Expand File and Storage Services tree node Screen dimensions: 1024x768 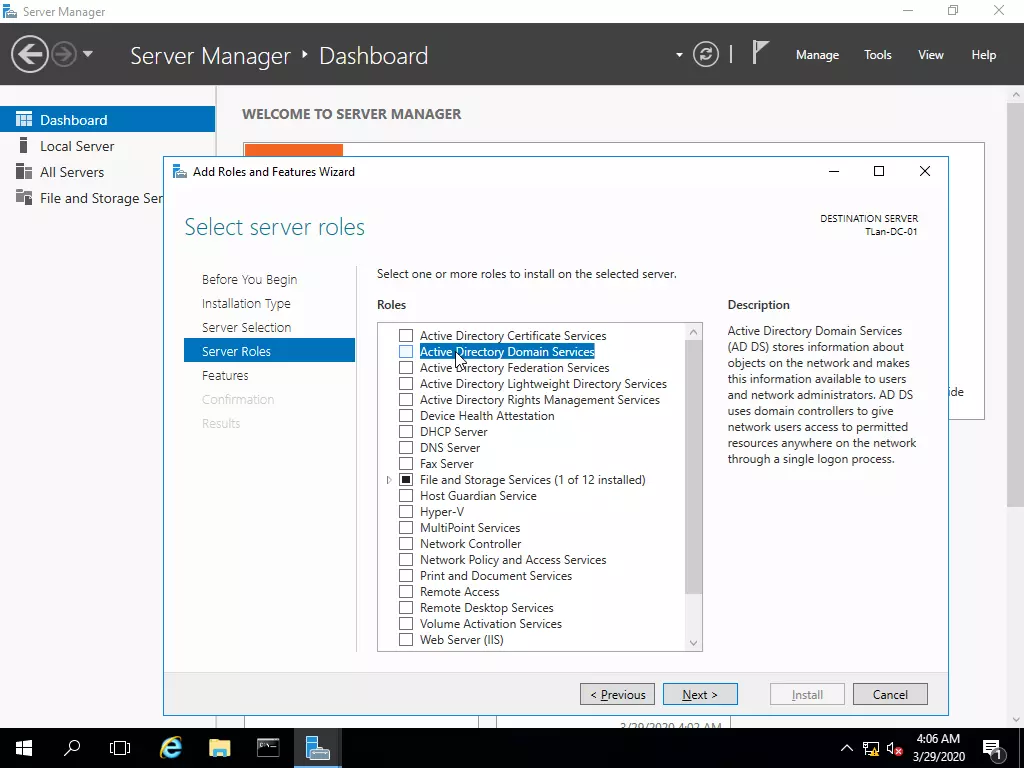[x=389, y=480]
